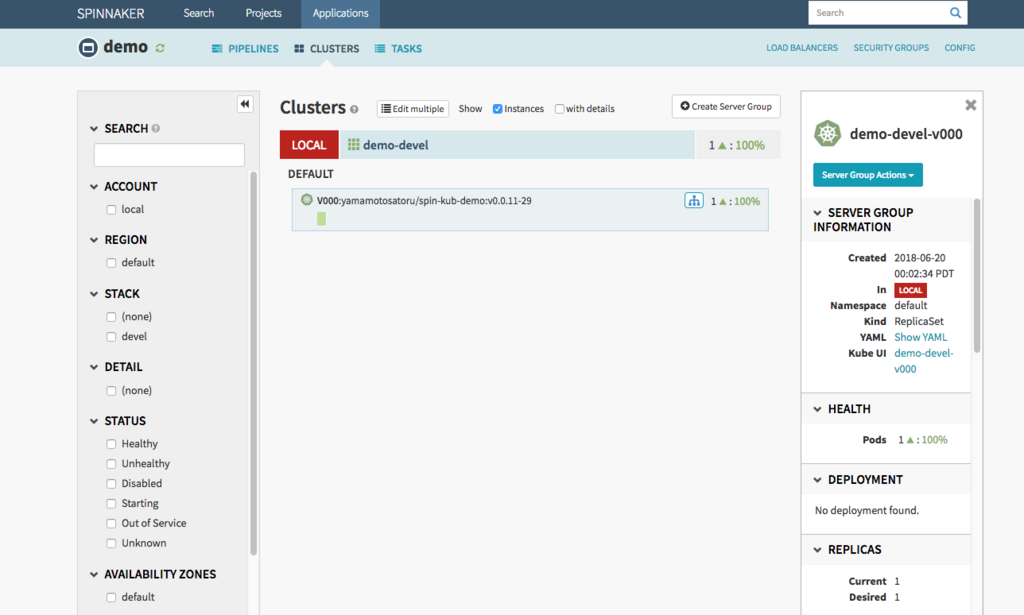
Task: Open the Search nav menu item
Action: point(199,13)
